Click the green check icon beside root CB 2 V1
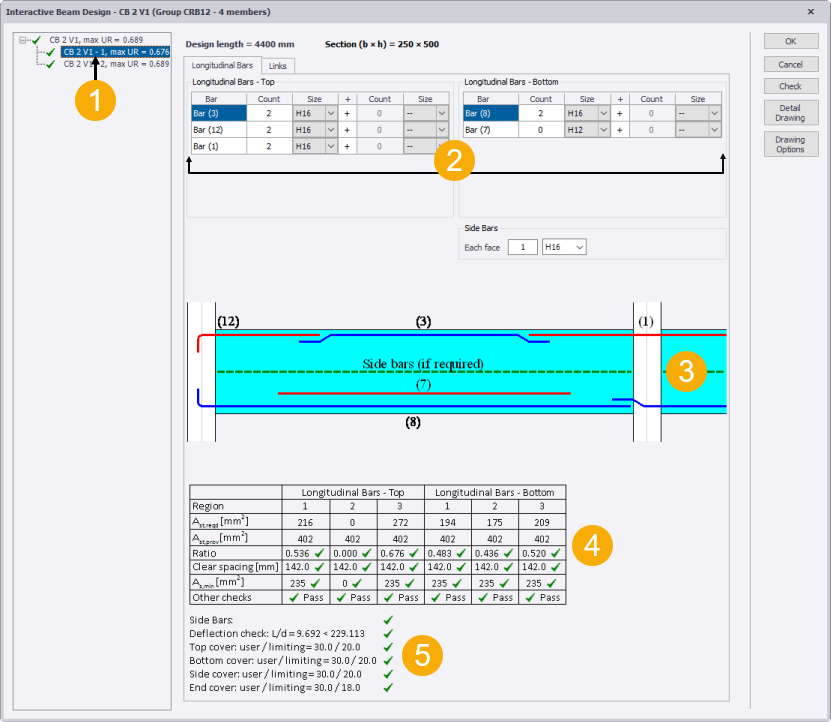The height and width of the screenshot is (722, 831). (37, 40)
